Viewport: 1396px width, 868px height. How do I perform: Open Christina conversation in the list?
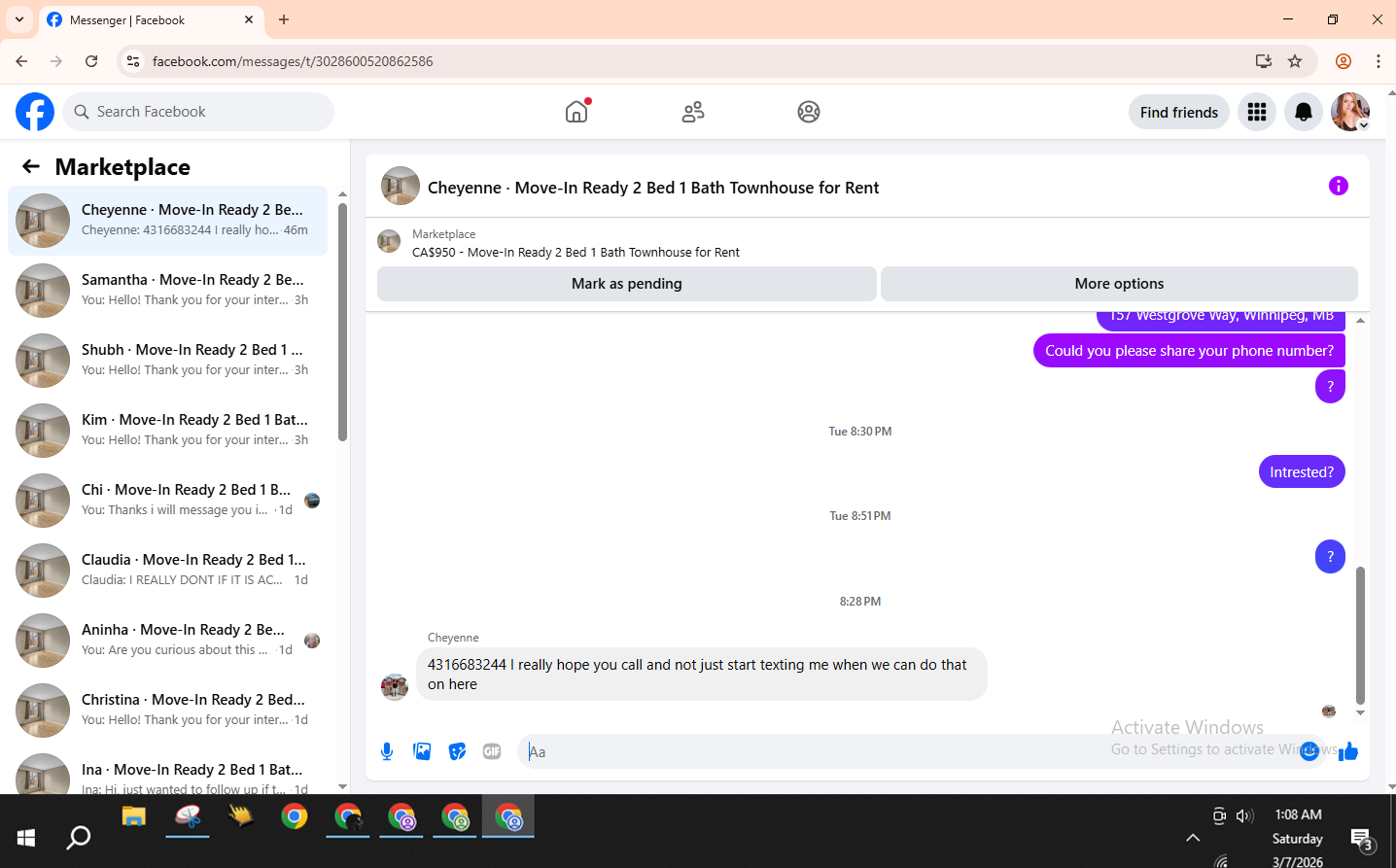tap(167, 711)
